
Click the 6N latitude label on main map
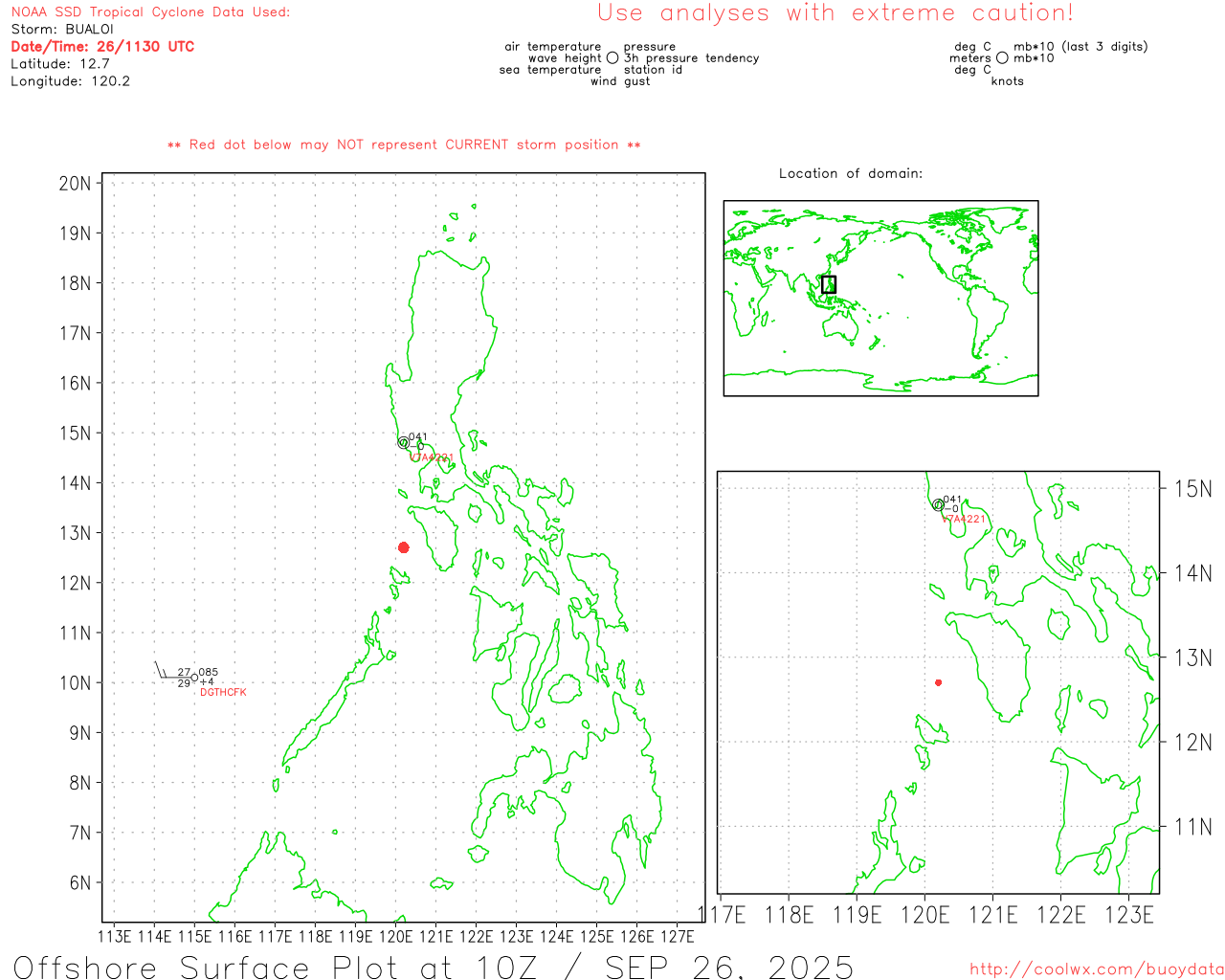(80, 883)
